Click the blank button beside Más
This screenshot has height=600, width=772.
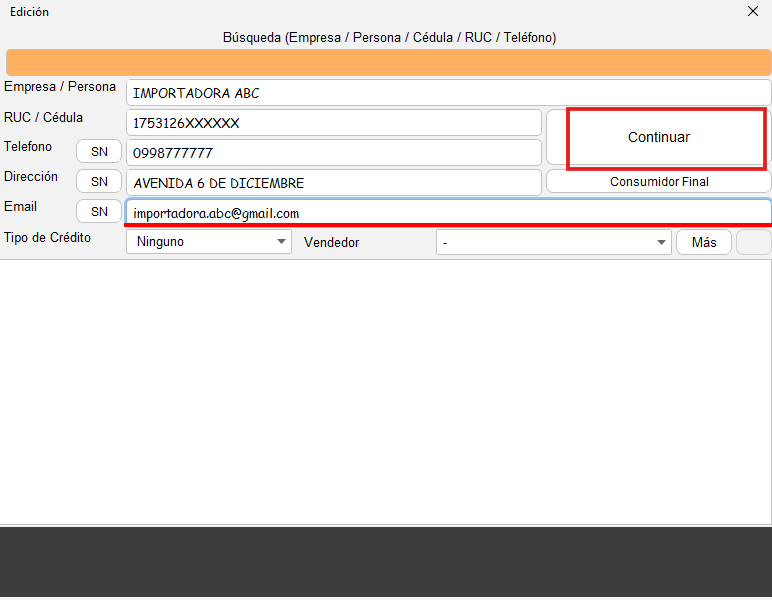point(753,242)
